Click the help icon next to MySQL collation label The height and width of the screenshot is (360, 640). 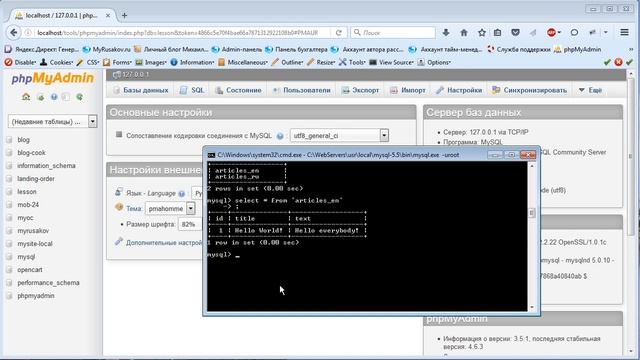pyautogui.click(x=280, y=136)
